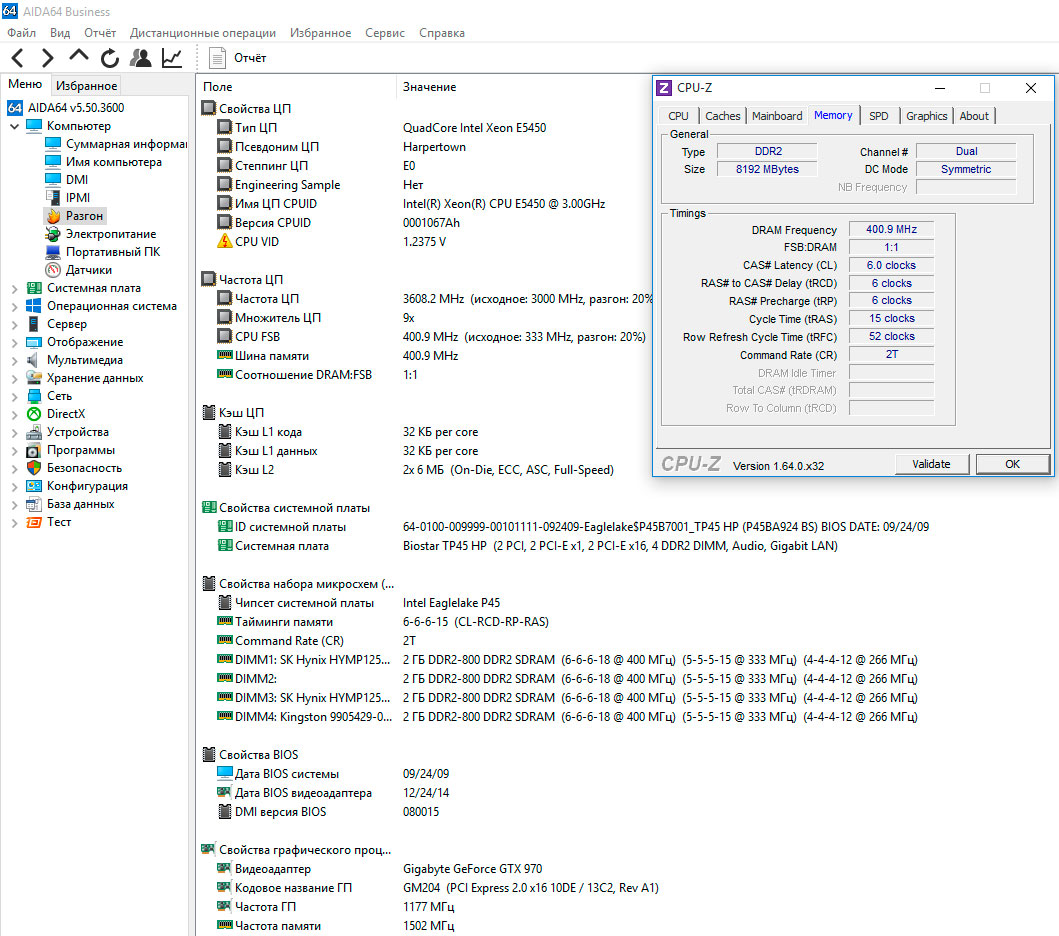Expand the Сеть node

tap(14, 396)
